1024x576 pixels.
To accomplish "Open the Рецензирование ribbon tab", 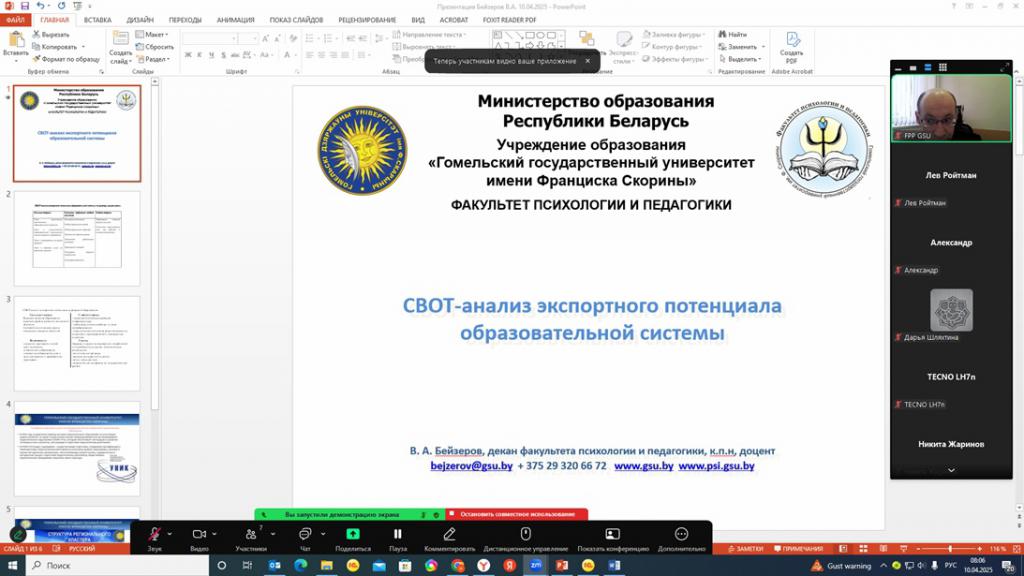I will point(367,20).
